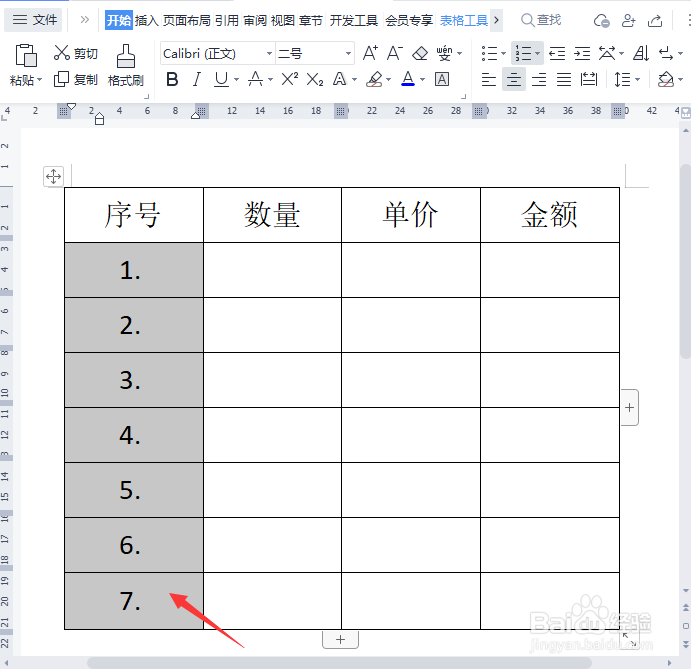This screenshot has height=669, width=691.
Task: Click the sort A-to-Z icon
Action: pyautogui.click(x=641, y=54)
